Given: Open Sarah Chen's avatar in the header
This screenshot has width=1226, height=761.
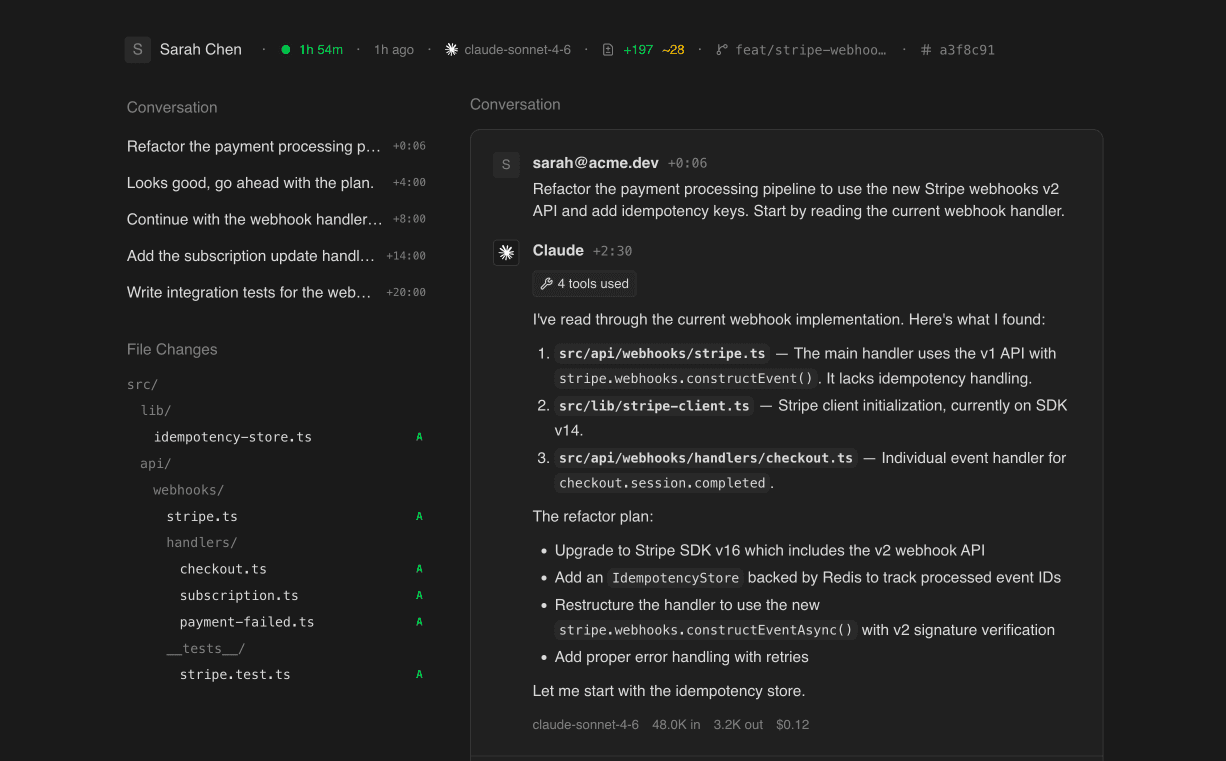Looking at the screenshot, I should click(x=137, y=48).
